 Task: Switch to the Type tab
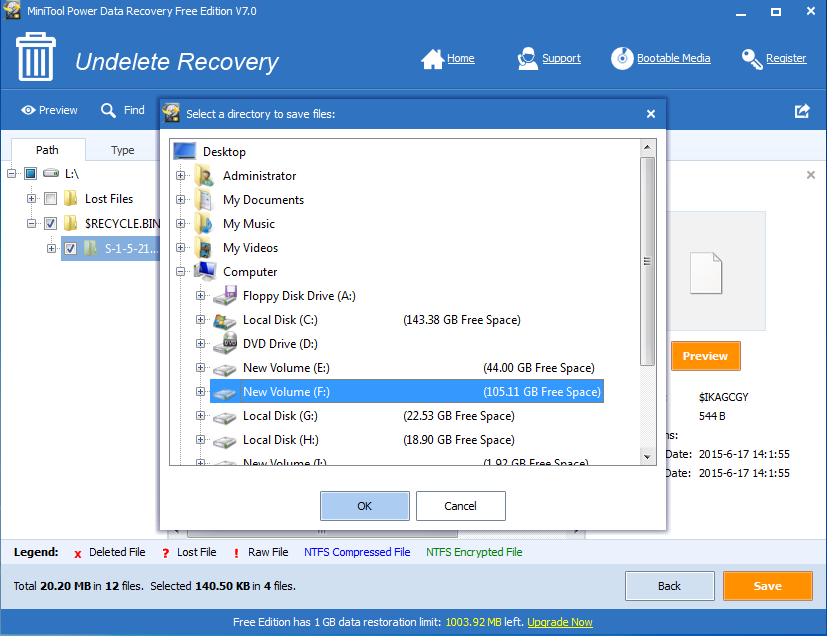coord(122,150)
